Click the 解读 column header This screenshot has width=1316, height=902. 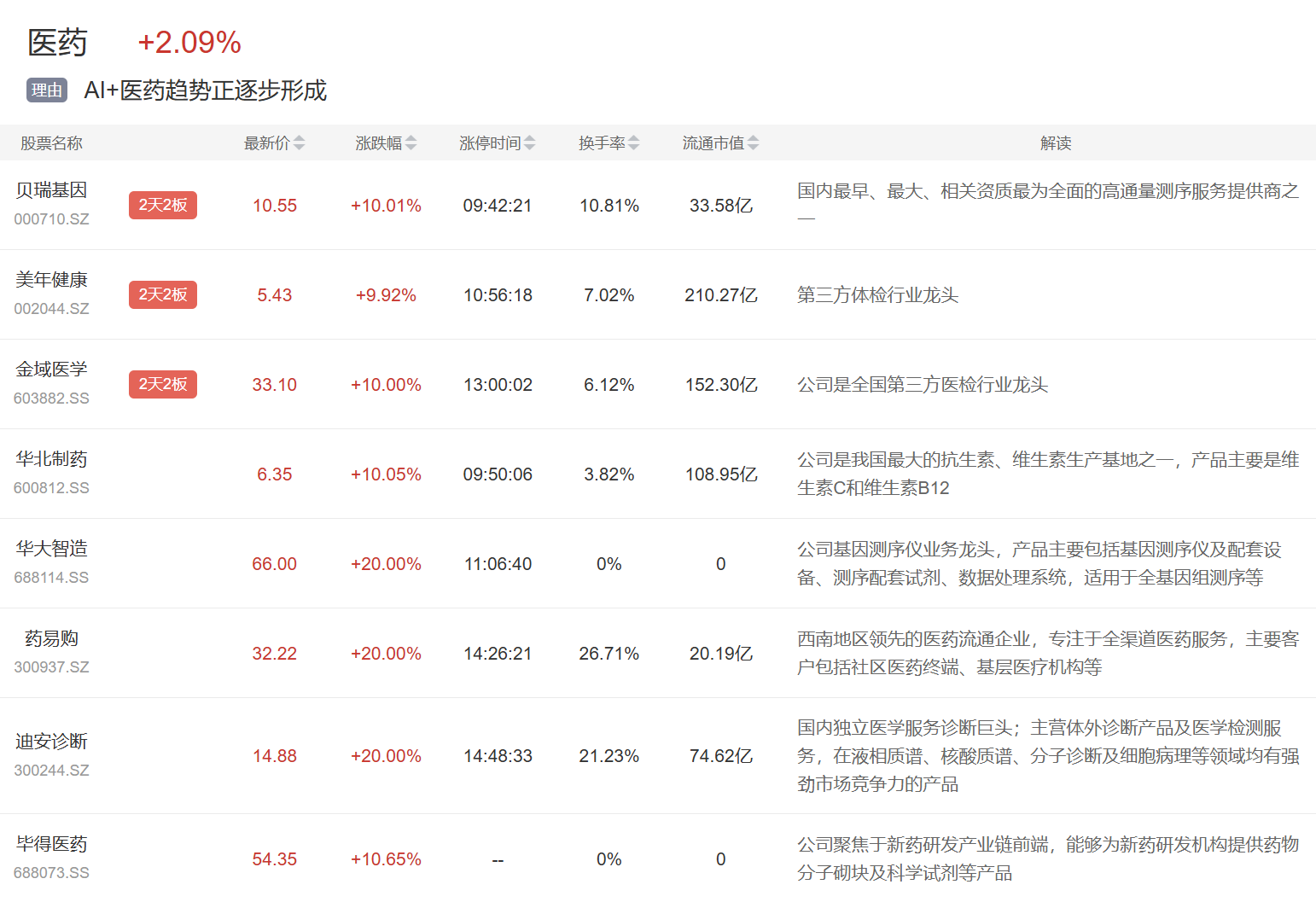click(x=1055, y=143)
